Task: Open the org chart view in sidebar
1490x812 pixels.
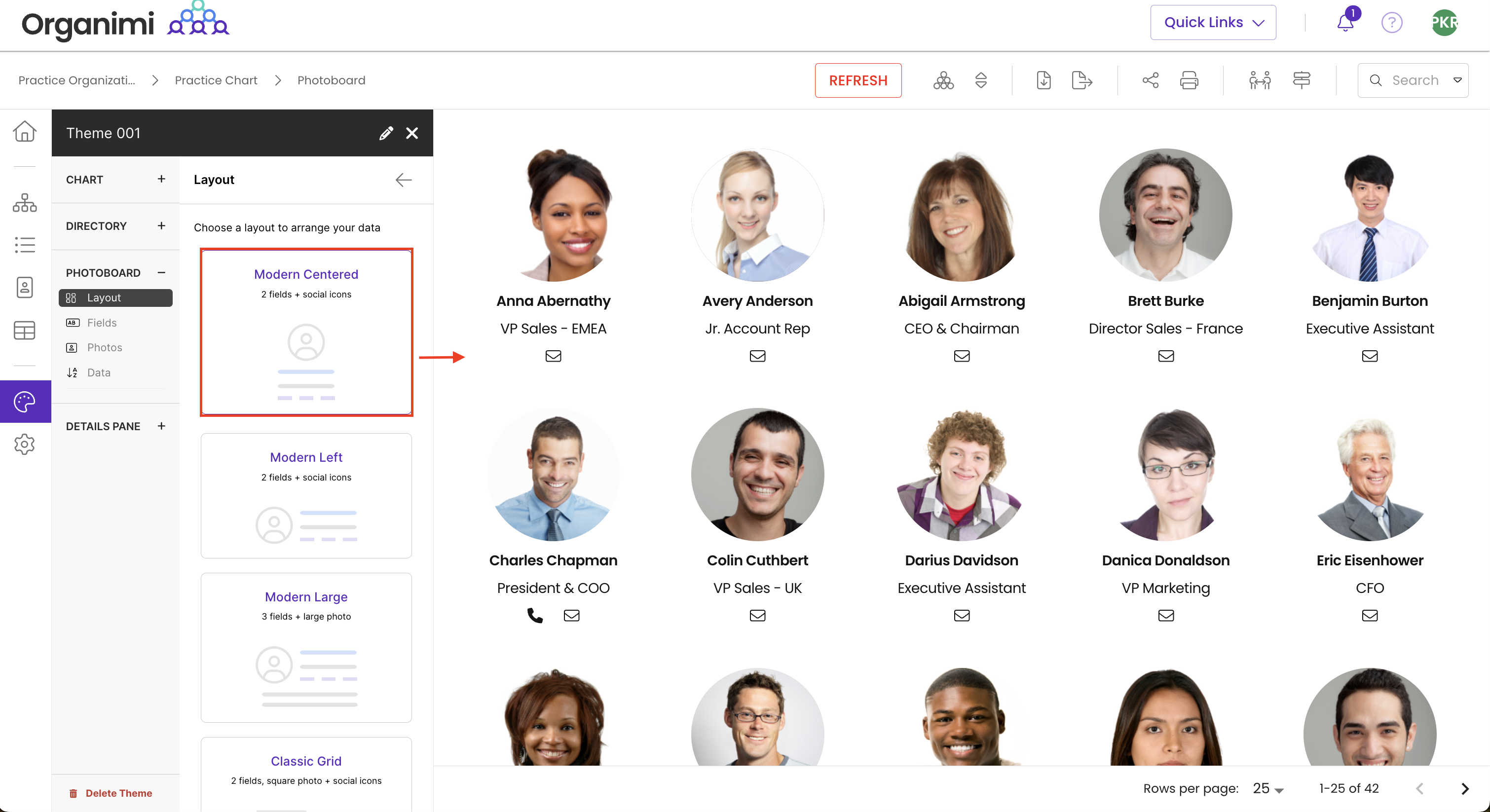Action: (x=24, y=203)
